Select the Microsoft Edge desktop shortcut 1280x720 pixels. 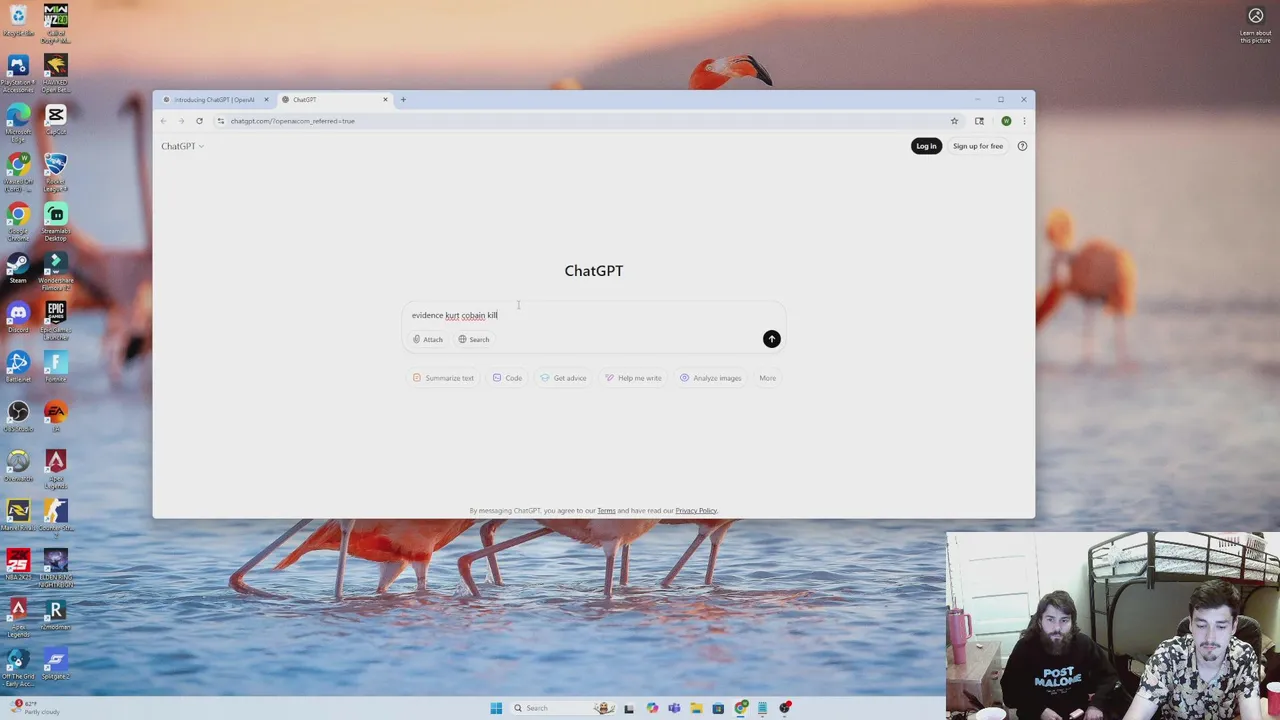click(x=18, y=123)
